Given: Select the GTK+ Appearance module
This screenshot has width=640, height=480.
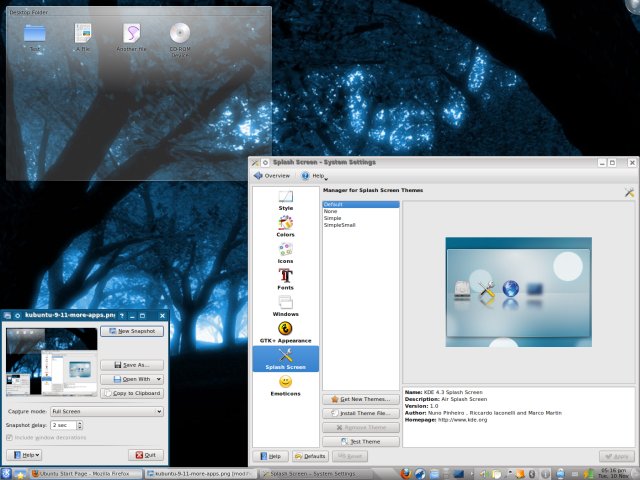Looking at the screenshot, I should point(286,332).
